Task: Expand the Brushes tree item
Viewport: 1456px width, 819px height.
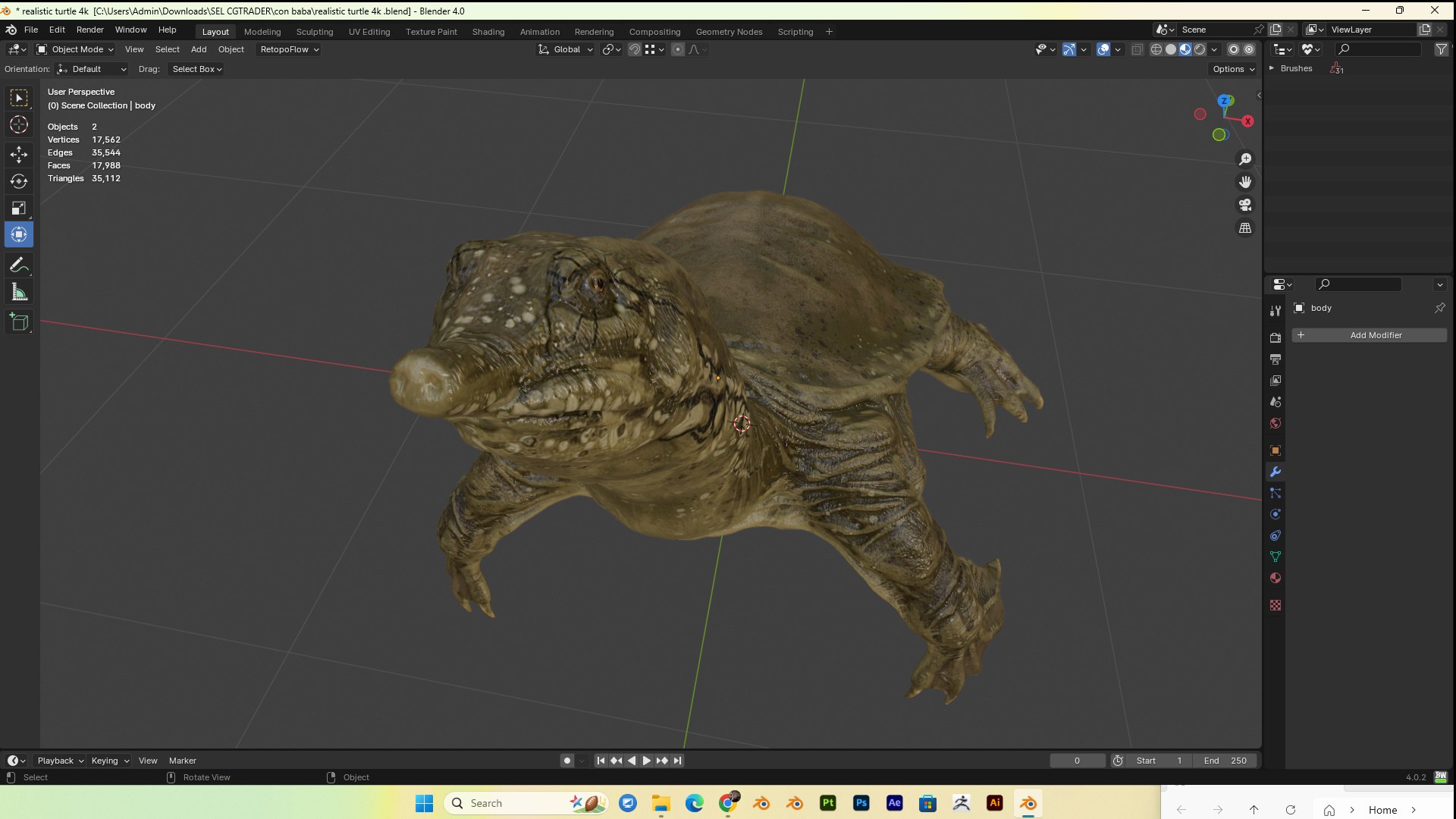Action: pos(1272,68)
